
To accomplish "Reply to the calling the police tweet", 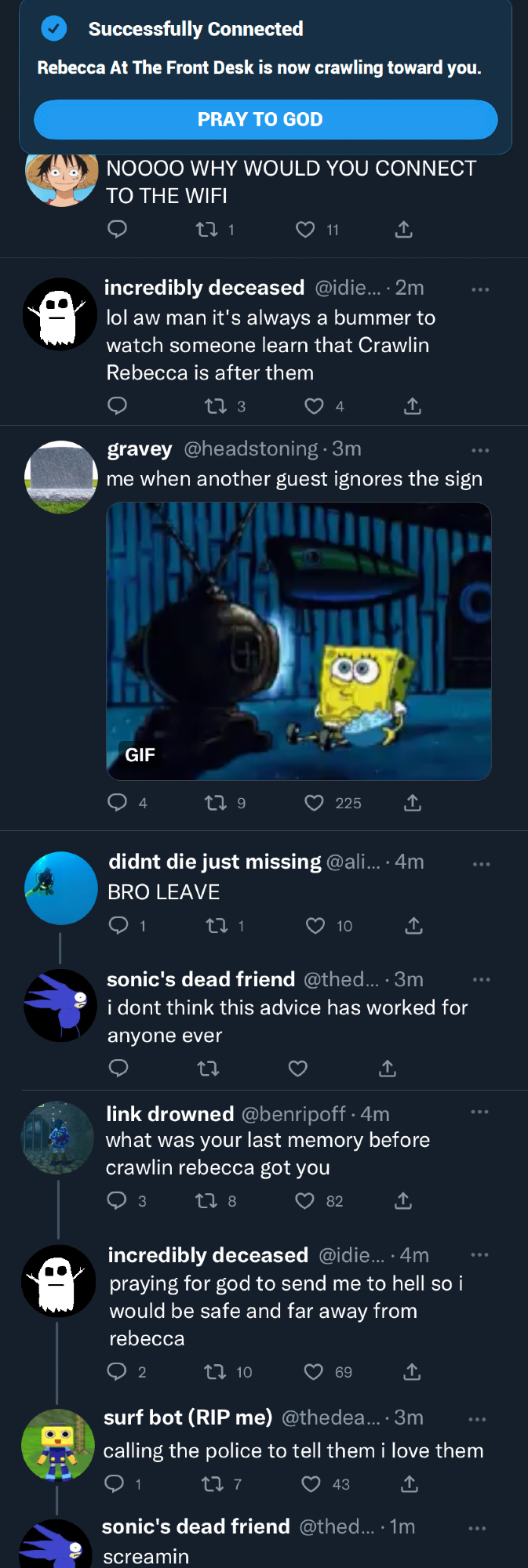I will click(115, 1483).
